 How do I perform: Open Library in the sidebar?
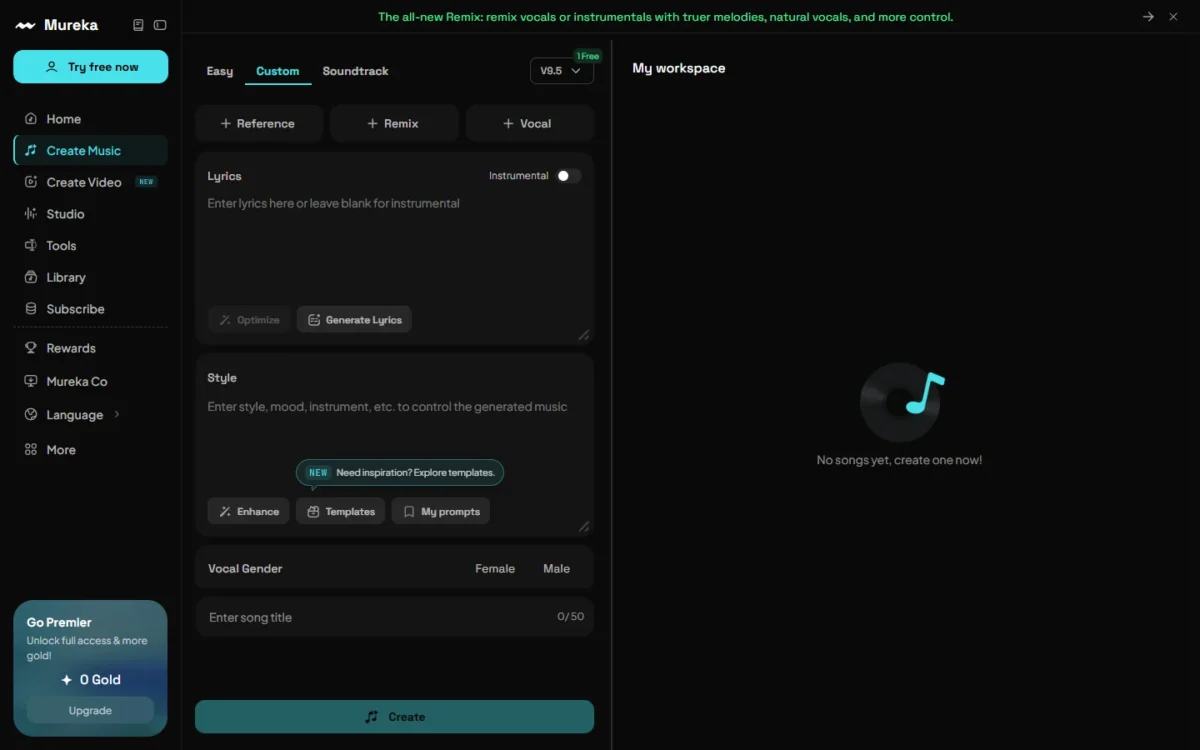[x=66, y=277]
